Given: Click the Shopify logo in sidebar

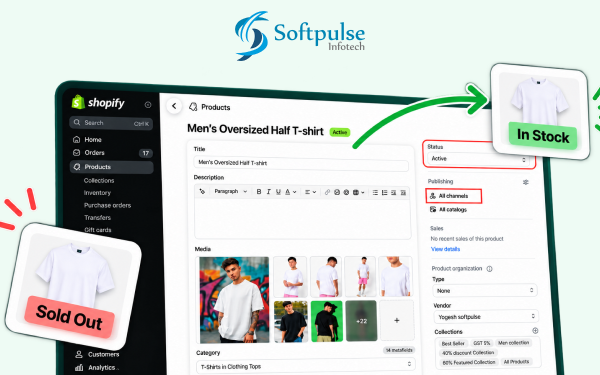Looking at the screenshot, I should pyautogui.click(x=98, y=102).
